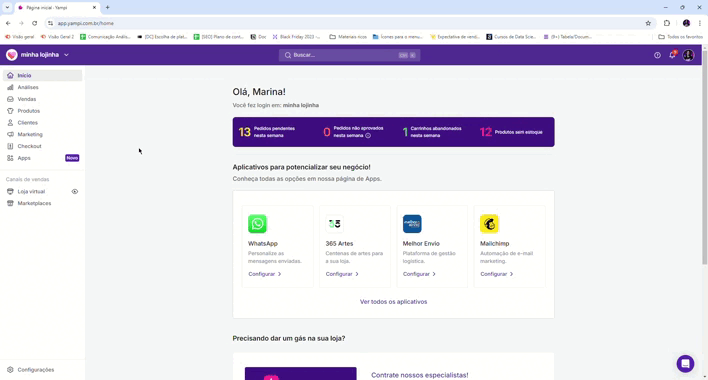Click the chevron next to WhatsApp Configurar
Viewport: 708px width, 380px height.
(x=279, y=274)
